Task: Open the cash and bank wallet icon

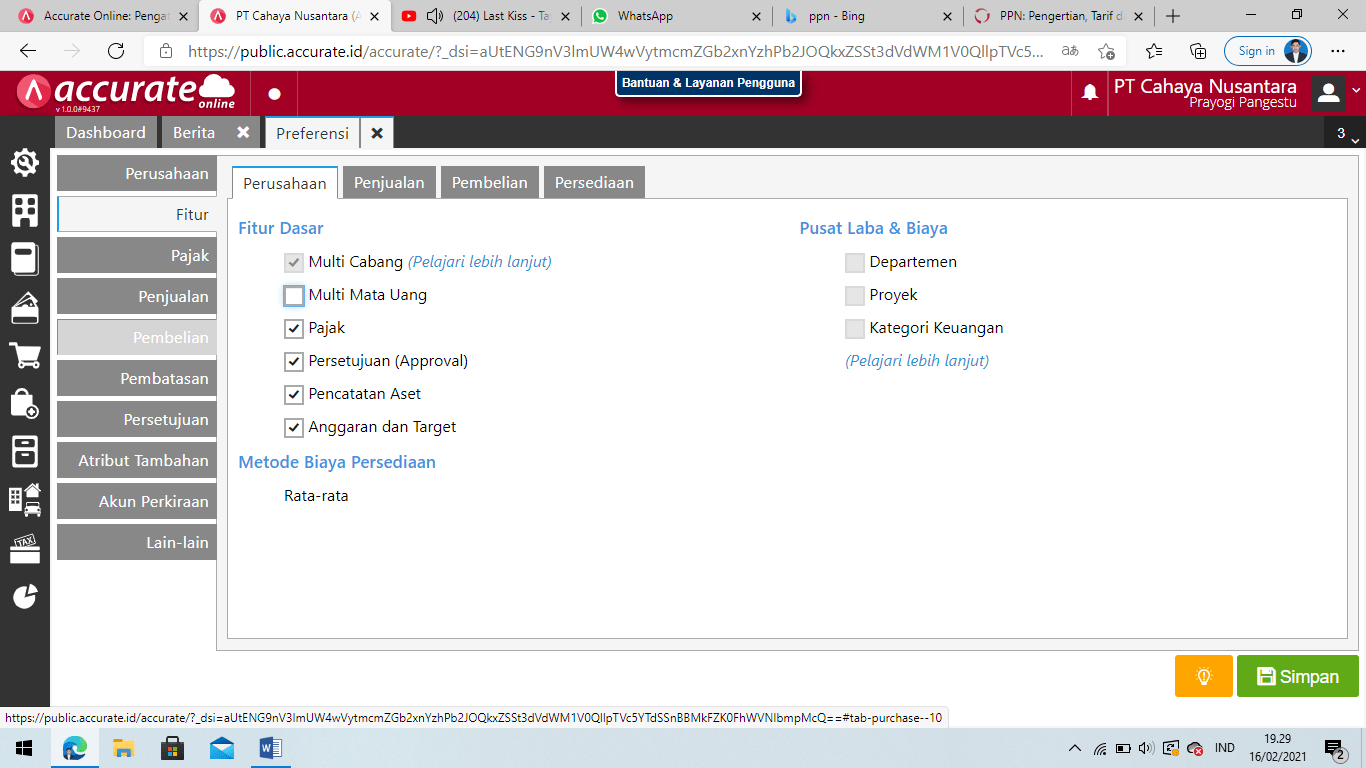Action: click(x=25, y=307)
